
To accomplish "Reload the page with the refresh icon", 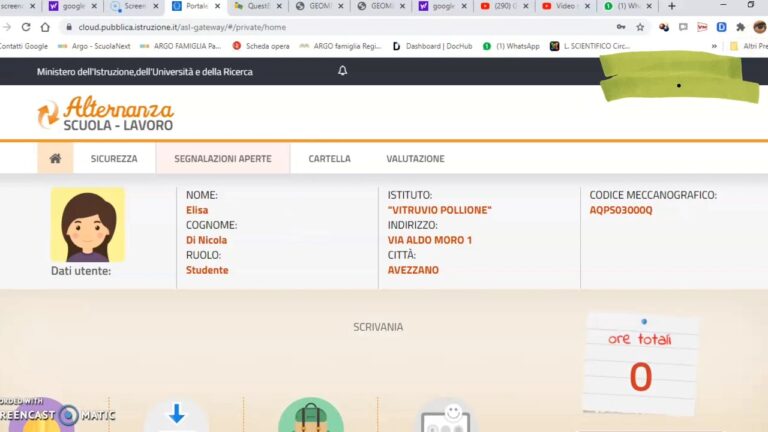I will [x=26, y=27].
